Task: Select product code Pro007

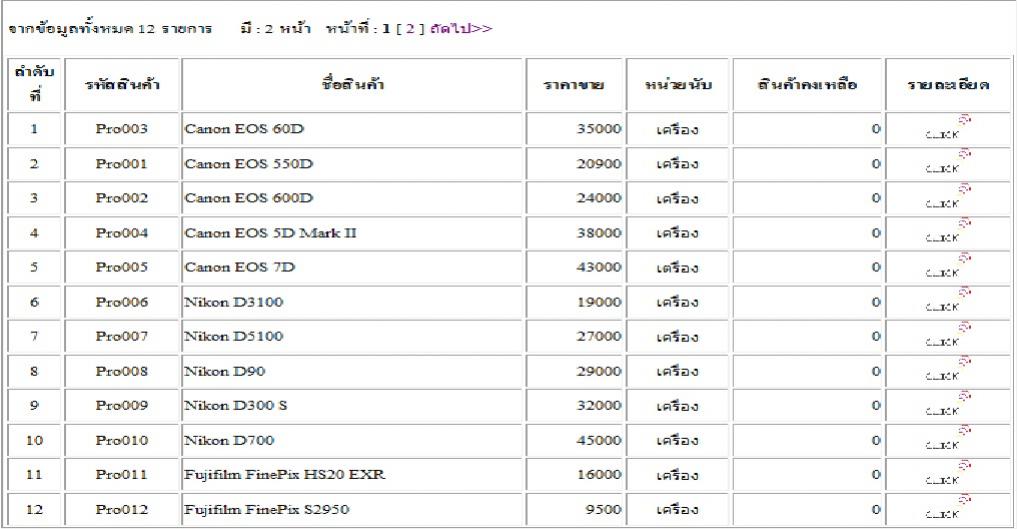Action: [122, 337]
